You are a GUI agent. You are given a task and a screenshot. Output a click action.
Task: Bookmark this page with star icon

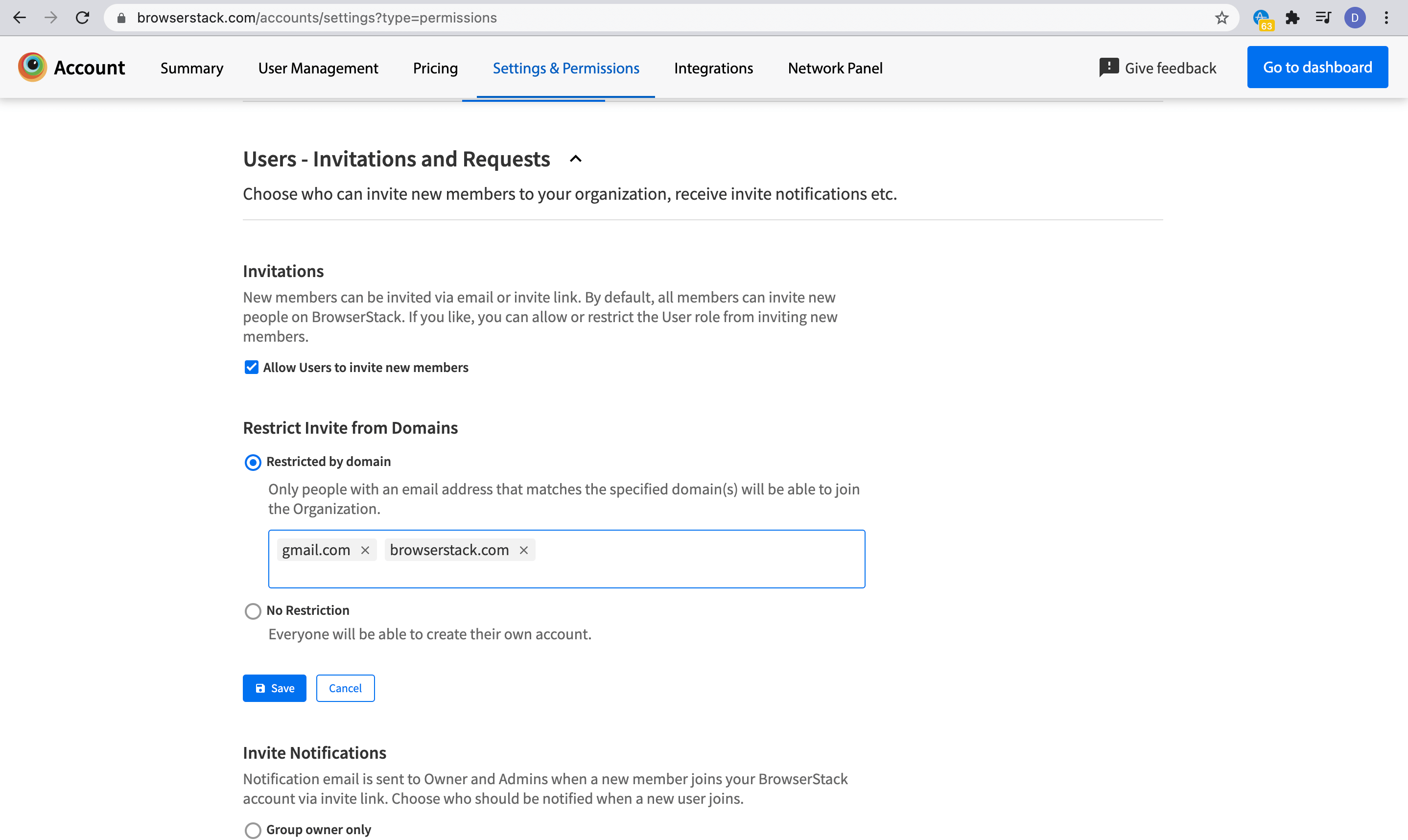coord(1221,18)
